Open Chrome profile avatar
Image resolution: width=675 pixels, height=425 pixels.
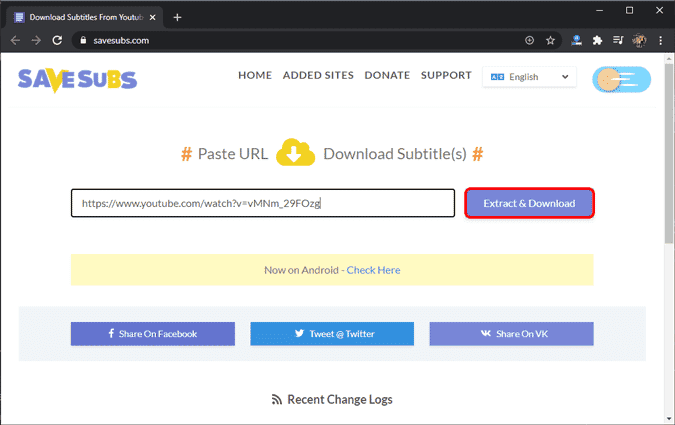(x=639, y=40)
